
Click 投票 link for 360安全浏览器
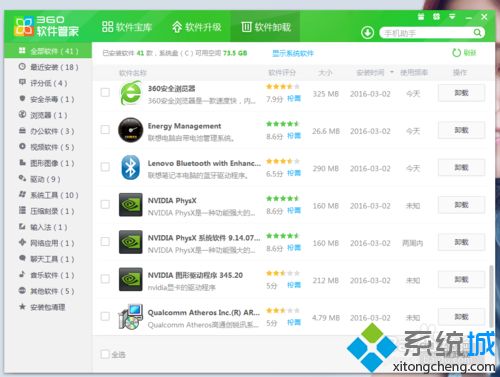(294, 98)
